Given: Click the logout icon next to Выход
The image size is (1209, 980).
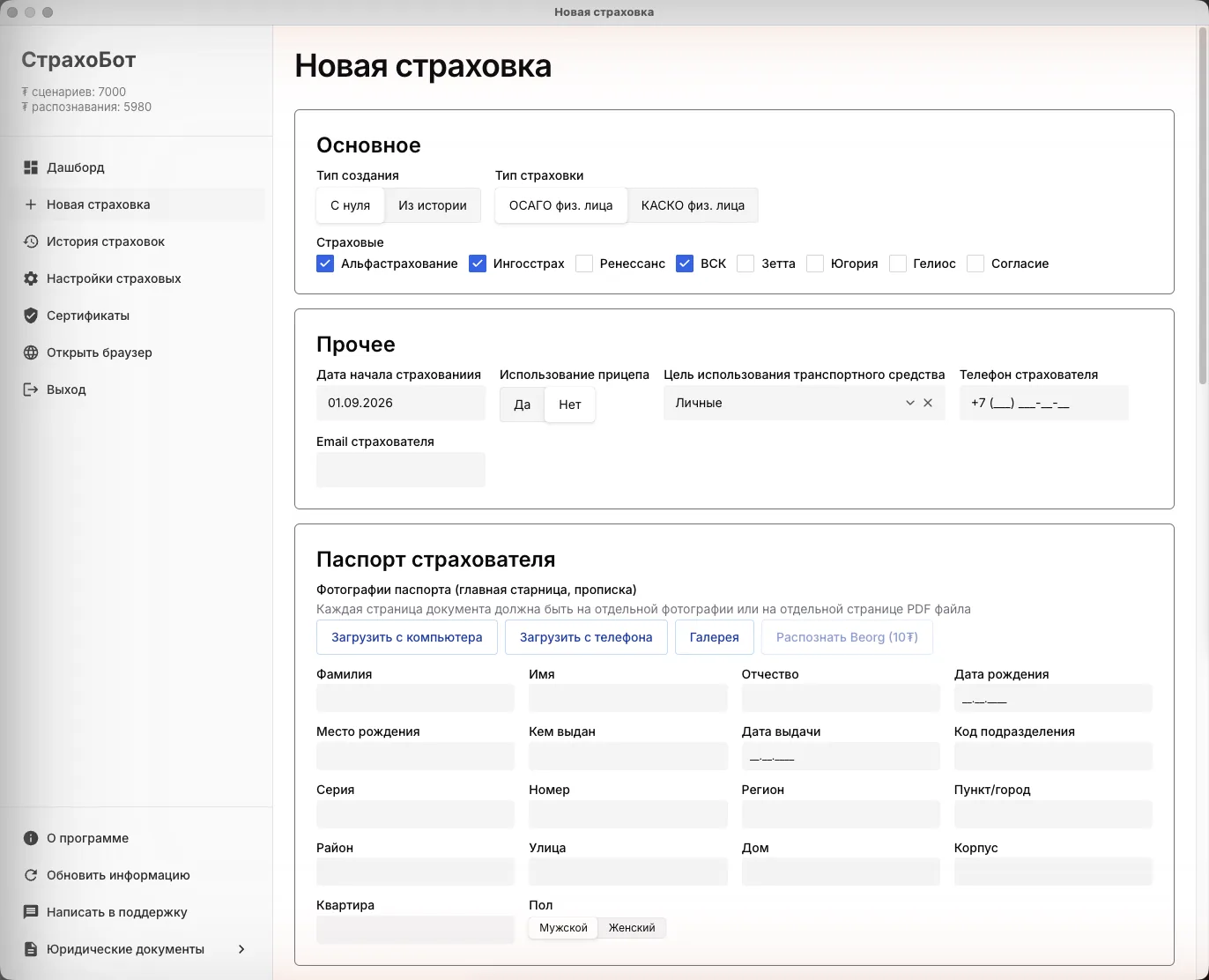Looking at the screenshot, I should coord(31,390).
